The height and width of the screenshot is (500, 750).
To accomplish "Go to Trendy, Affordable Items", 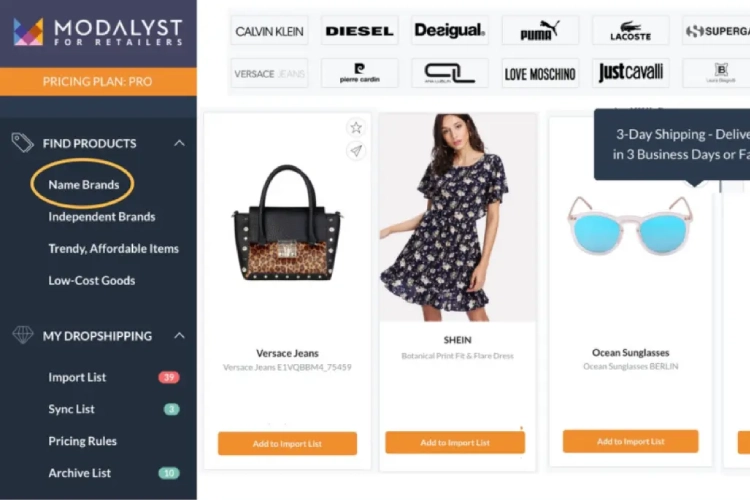I will pos(113,249).
